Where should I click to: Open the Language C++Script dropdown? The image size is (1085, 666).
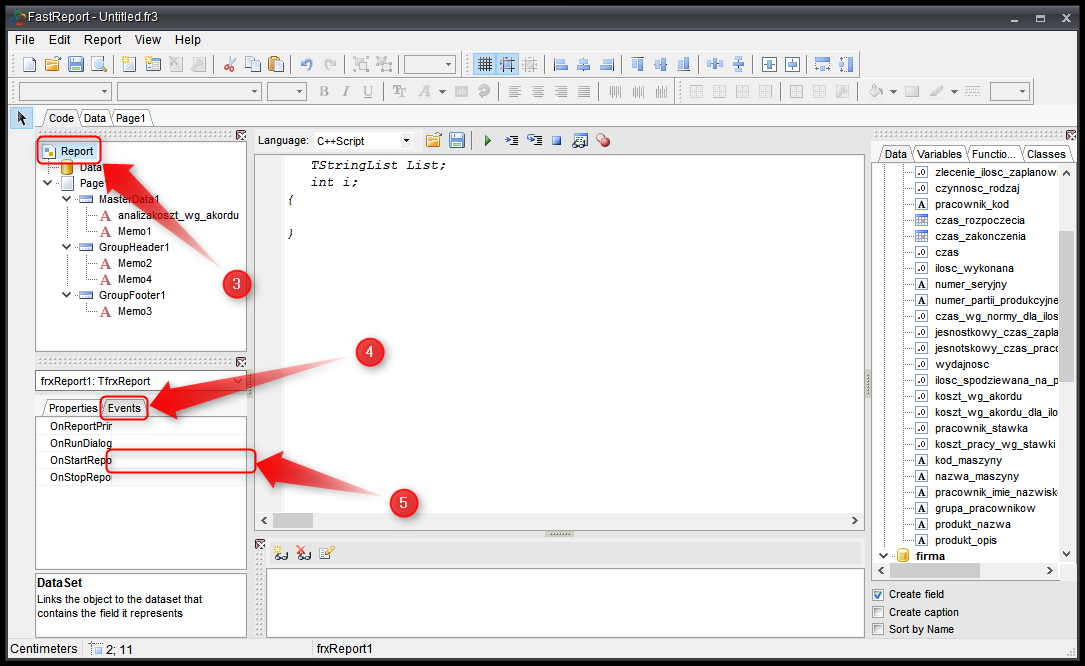(405, 141)
